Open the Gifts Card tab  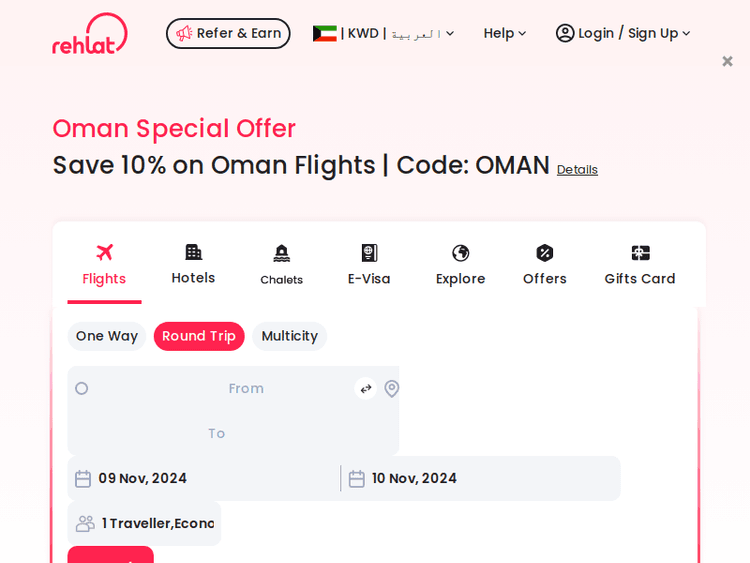640,265
